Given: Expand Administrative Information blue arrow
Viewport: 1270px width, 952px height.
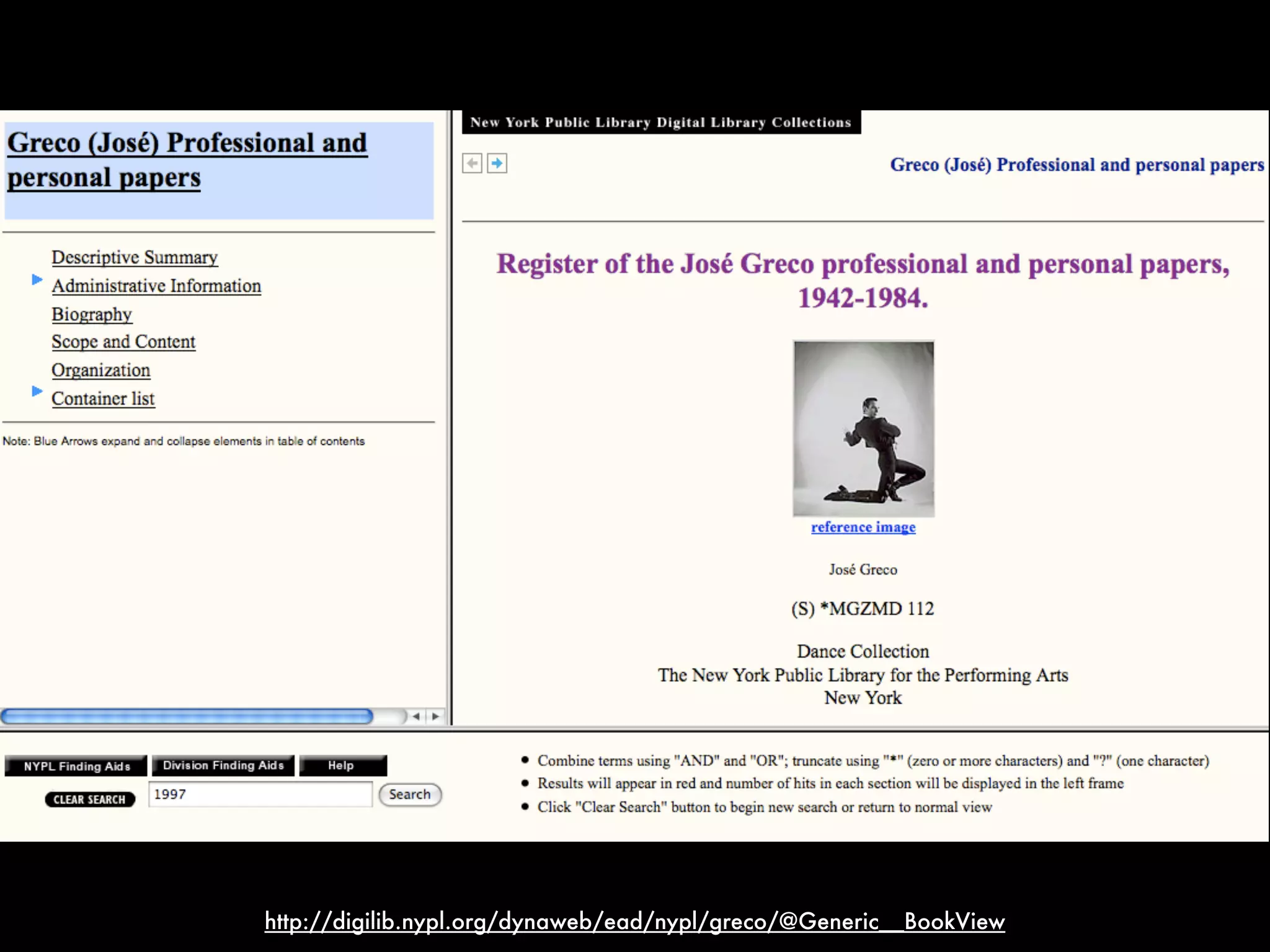Looking at the screenshot, I should pyautogui.click(x=37, y=280).
